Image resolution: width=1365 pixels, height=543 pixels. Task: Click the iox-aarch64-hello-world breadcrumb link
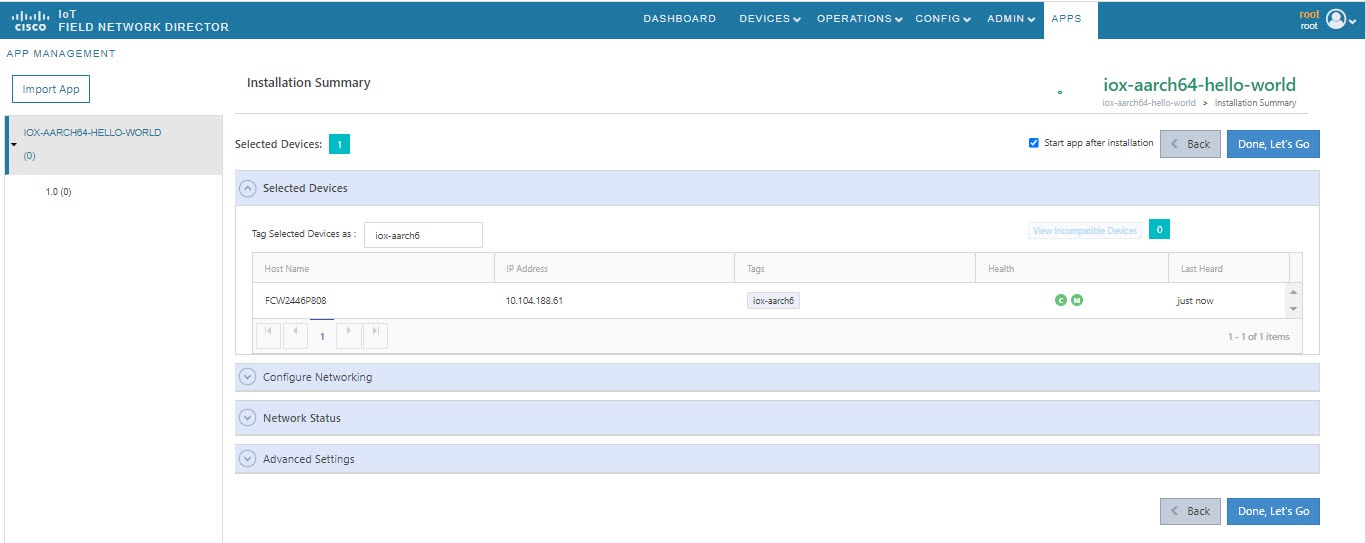click(1149, 103)
